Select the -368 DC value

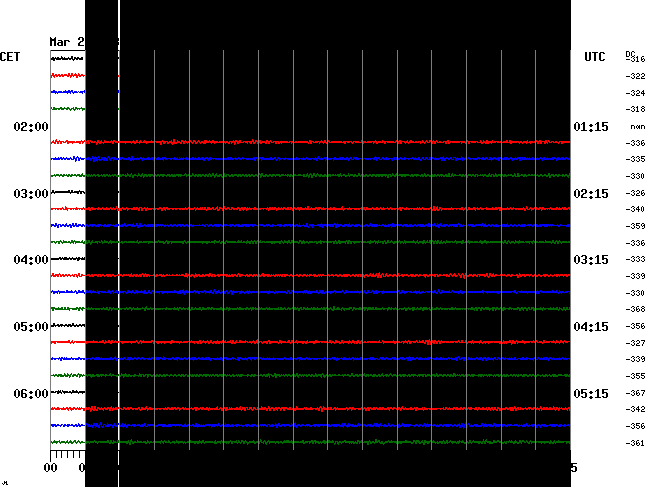click(635, 309)
